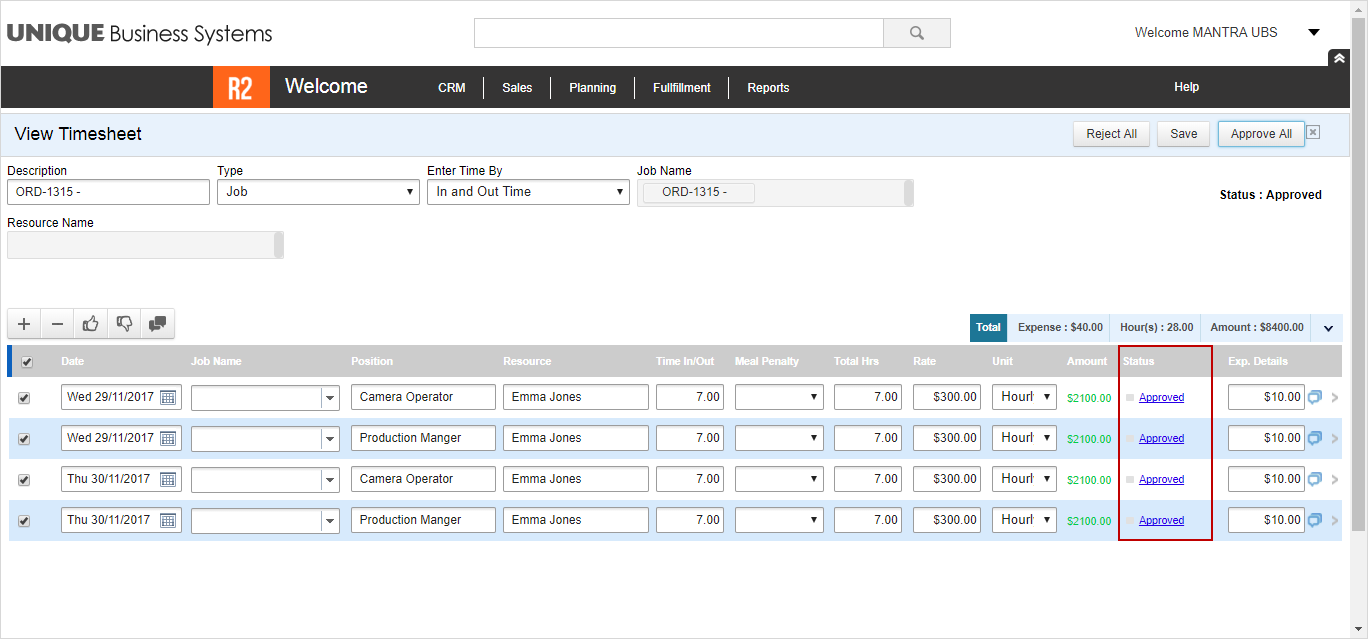Click the plus icon to add row
Viewport: 1368px width, 639px height.
(24, 324)
